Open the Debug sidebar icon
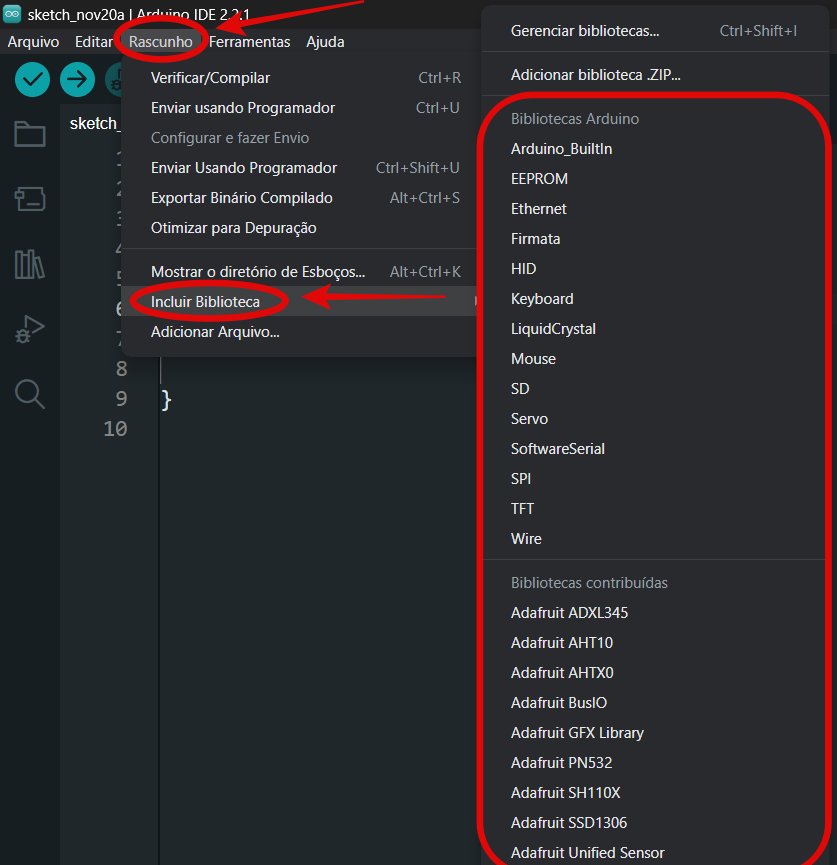The height and width of the screenshot is (865, 837). pos(30,329)
